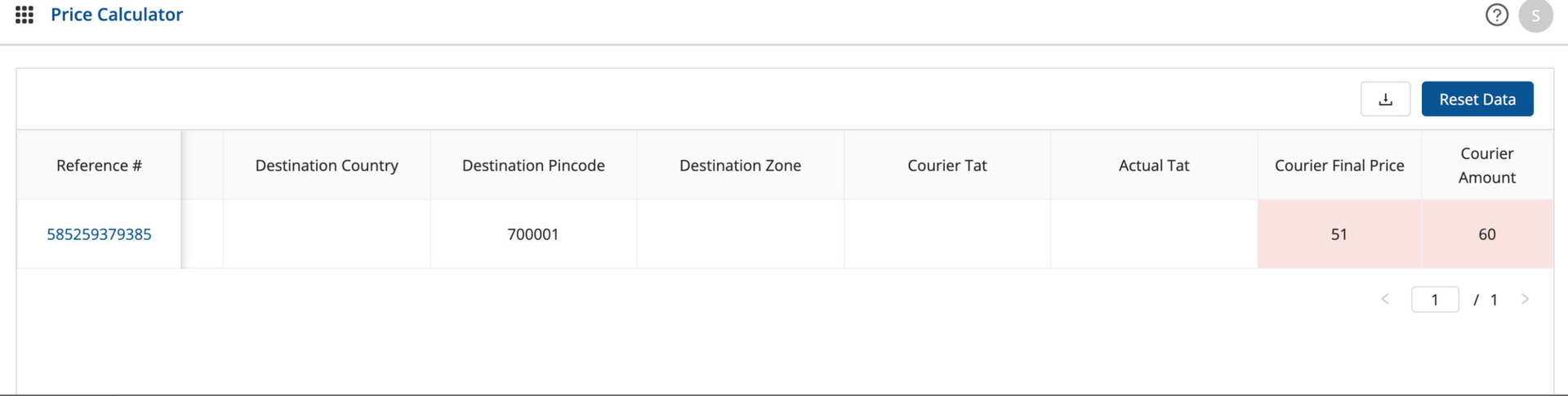
Task: Click the Reset Data button
Action: (1477, 100)
